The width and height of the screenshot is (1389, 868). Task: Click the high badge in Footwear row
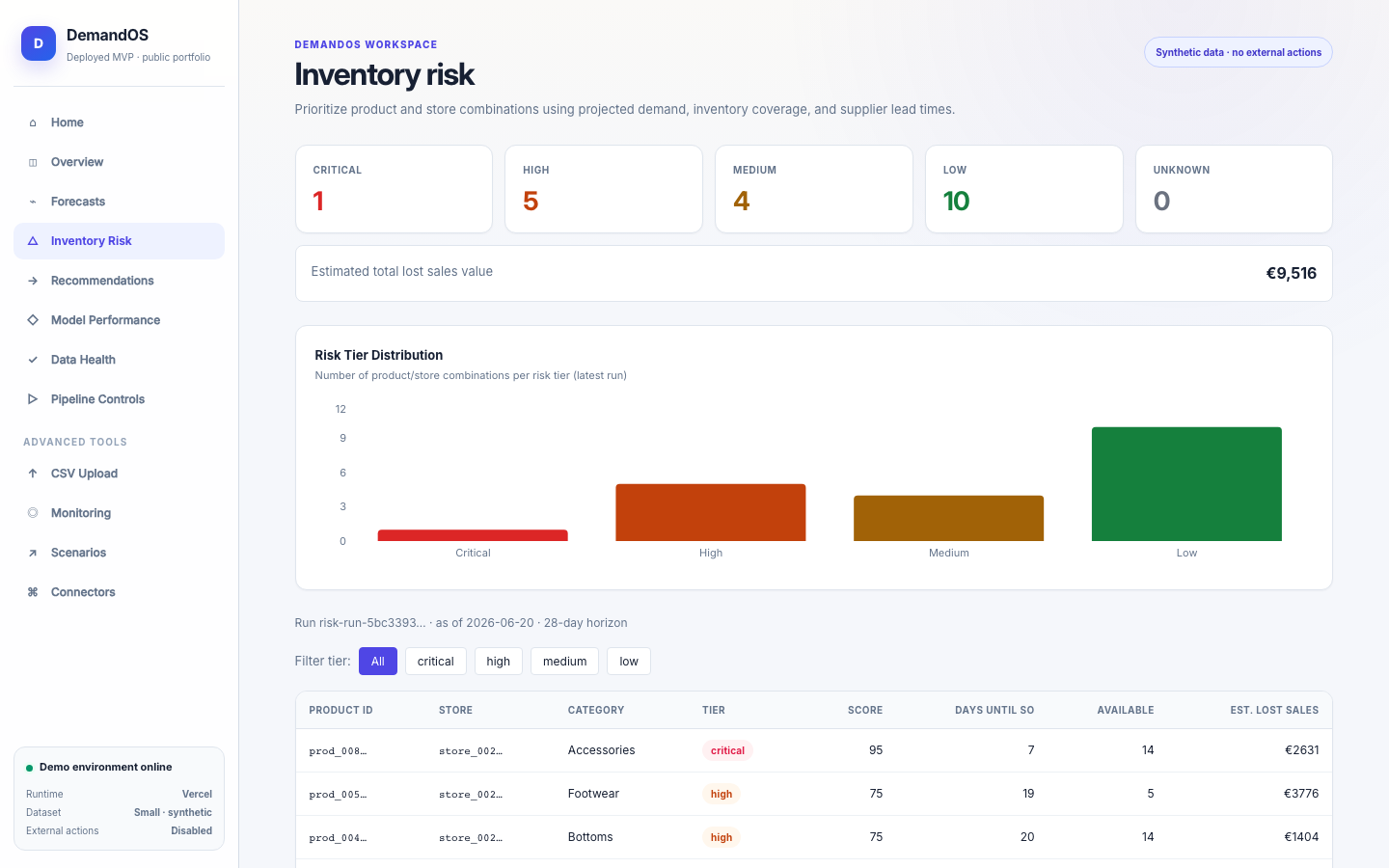click(x=722, y=794)
